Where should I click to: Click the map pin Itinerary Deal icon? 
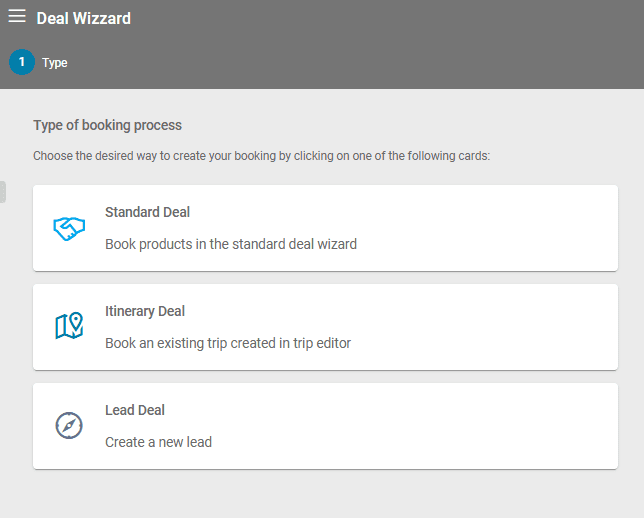(69, 326)
